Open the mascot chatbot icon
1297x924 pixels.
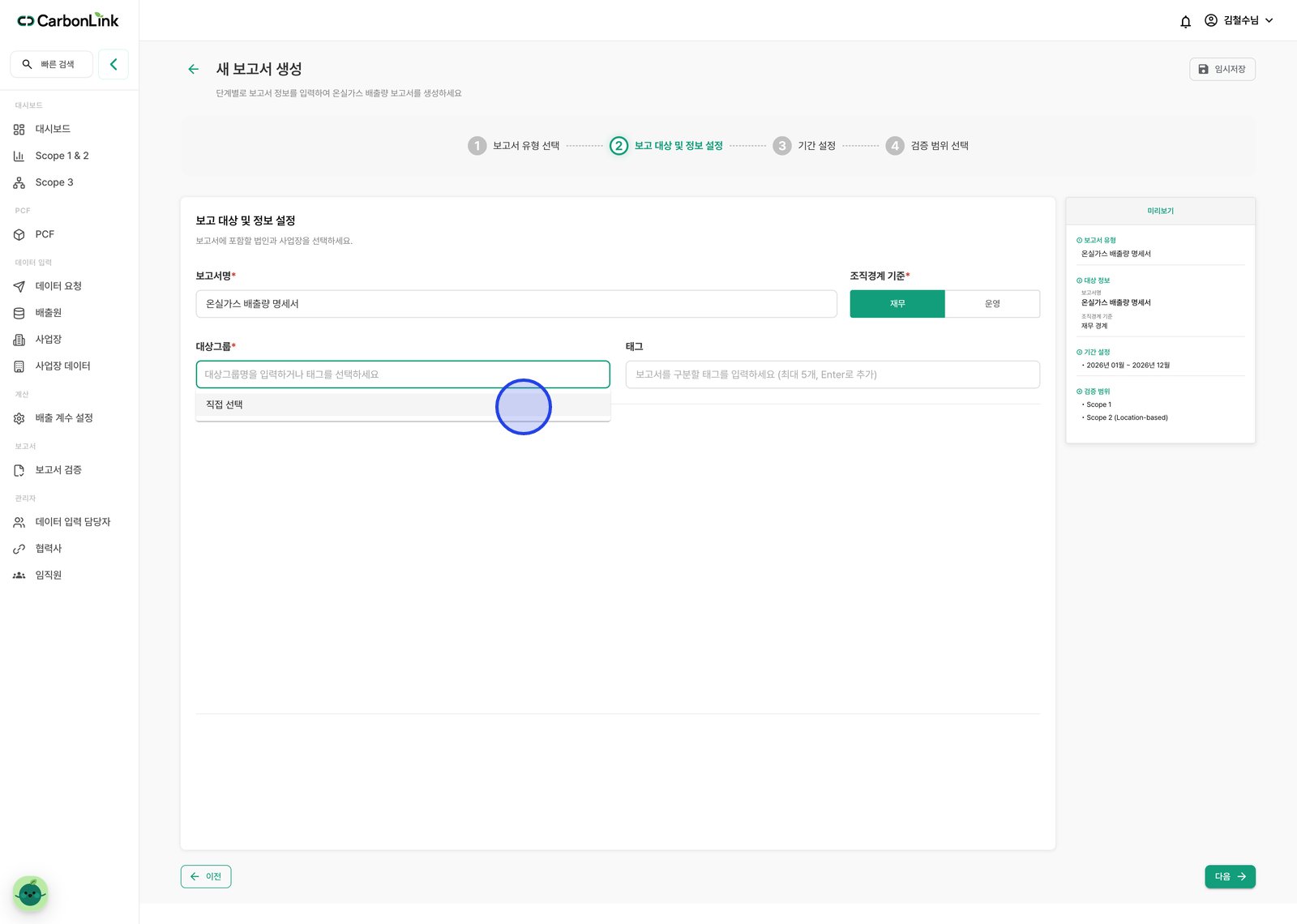click(x=30, y=893)
